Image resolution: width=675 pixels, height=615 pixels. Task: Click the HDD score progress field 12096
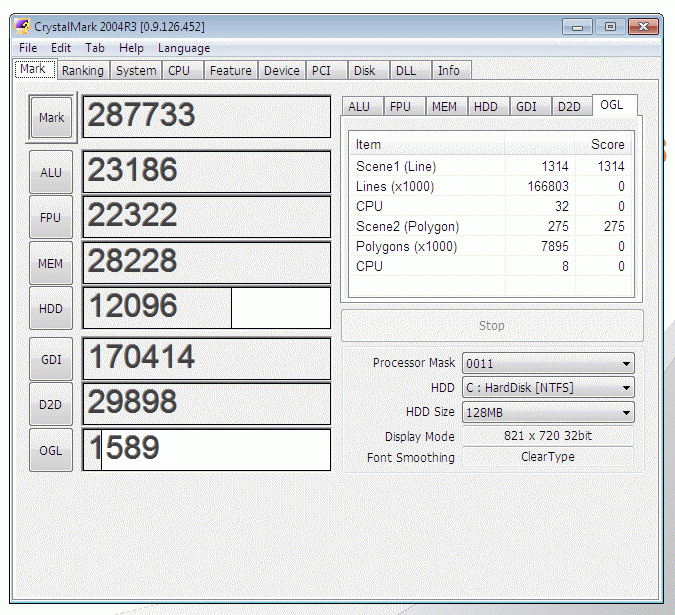(x=207, y=308)
